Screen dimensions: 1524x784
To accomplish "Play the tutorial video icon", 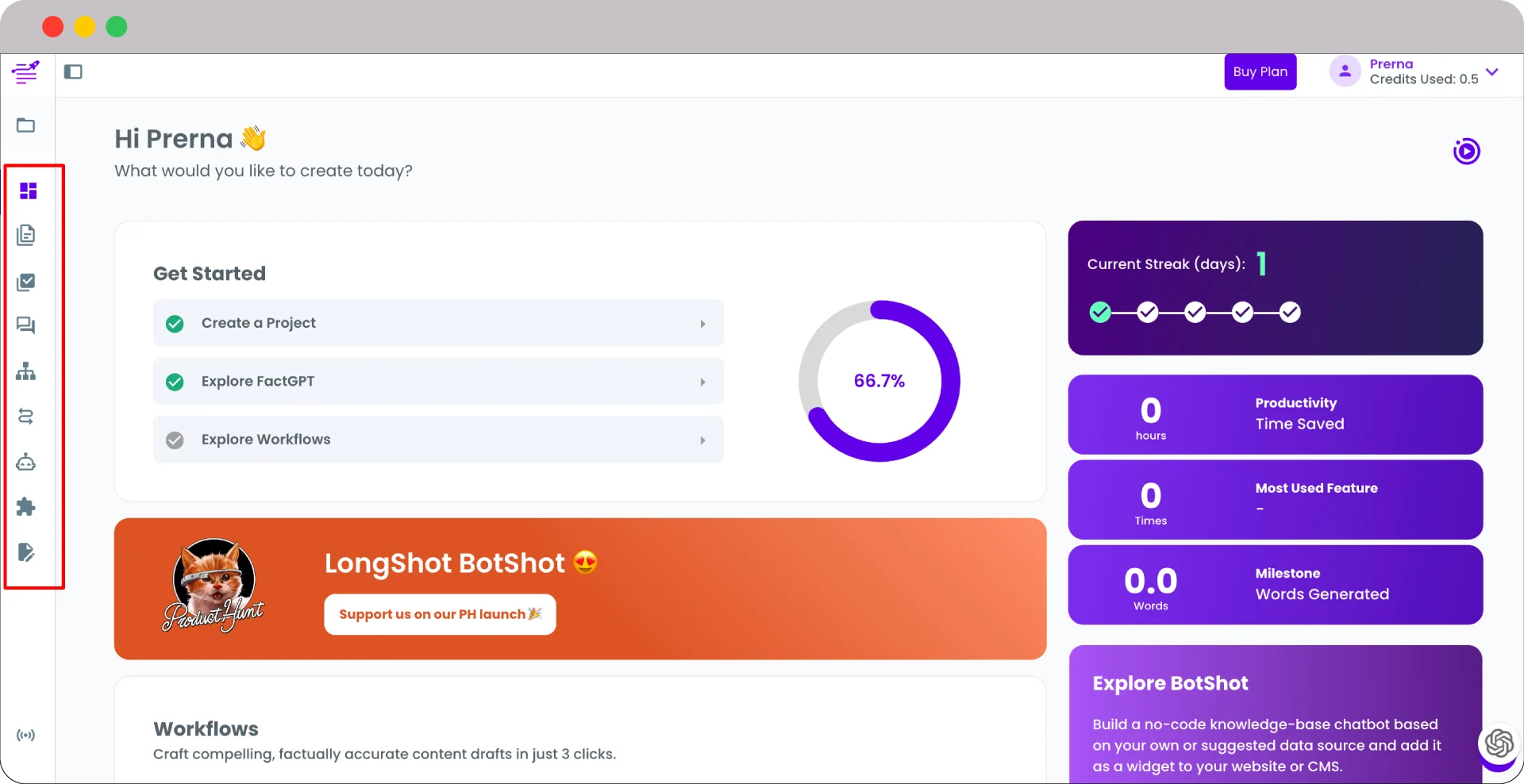I will [x=1467, y=151].
